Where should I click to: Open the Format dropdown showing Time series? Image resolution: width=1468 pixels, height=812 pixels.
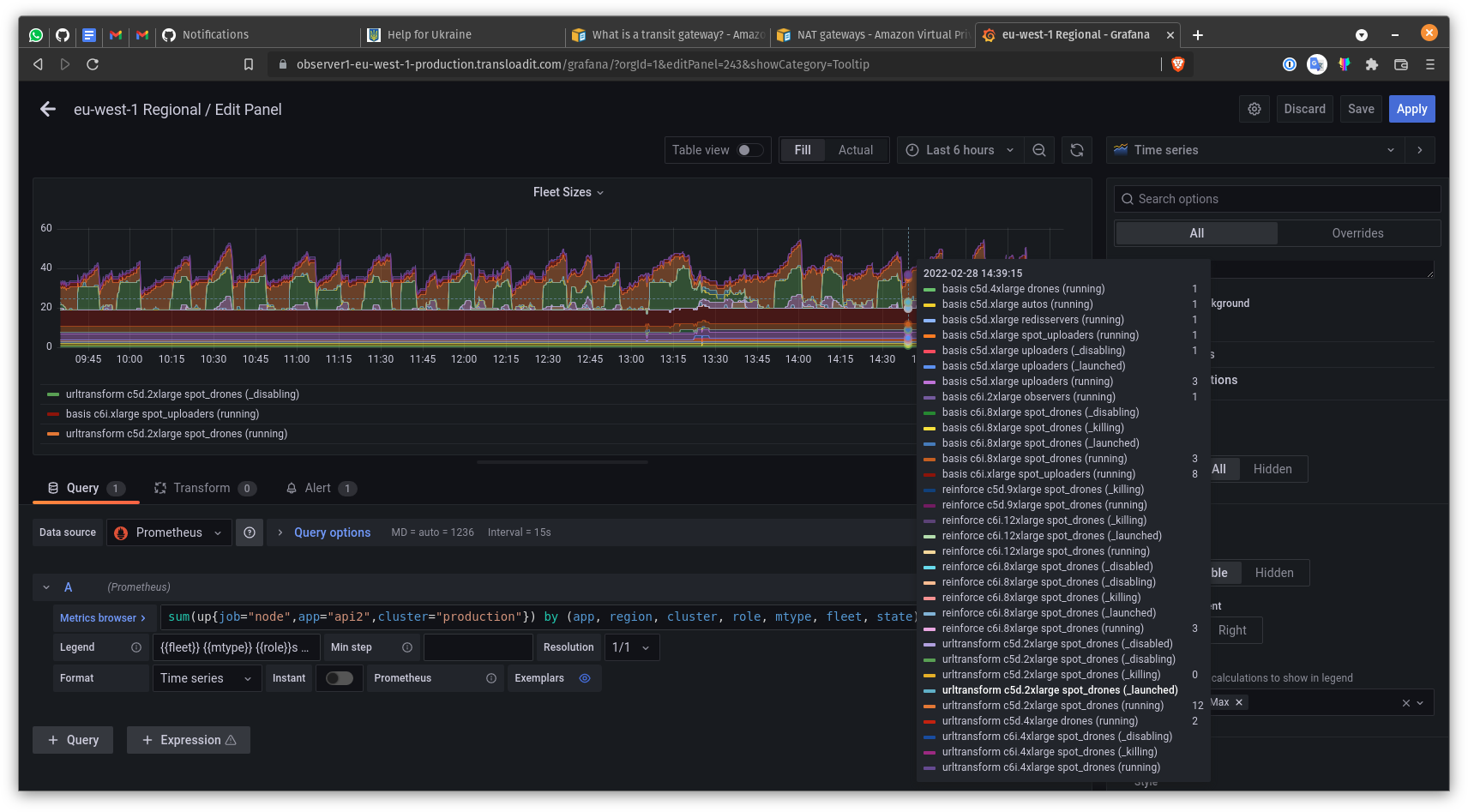point(206,677)
